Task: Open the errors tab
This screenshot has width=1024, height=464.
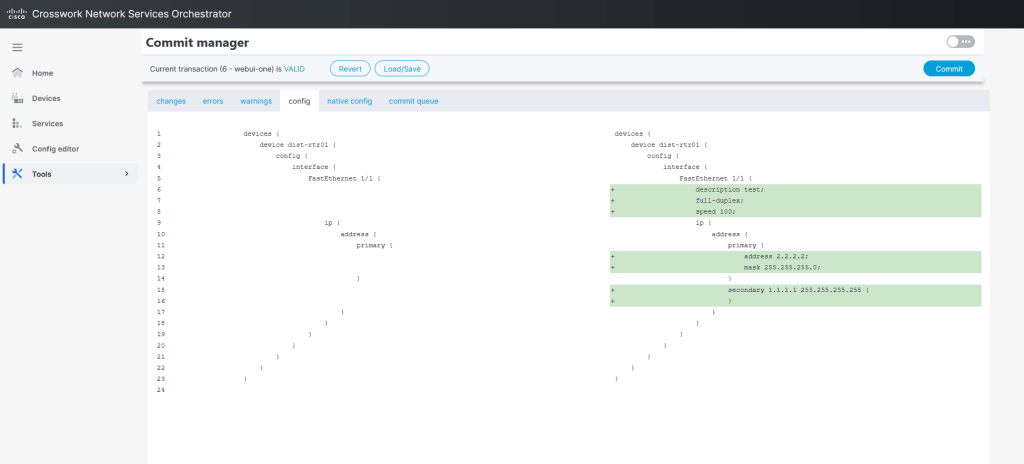Action: (x=213, y=101)
